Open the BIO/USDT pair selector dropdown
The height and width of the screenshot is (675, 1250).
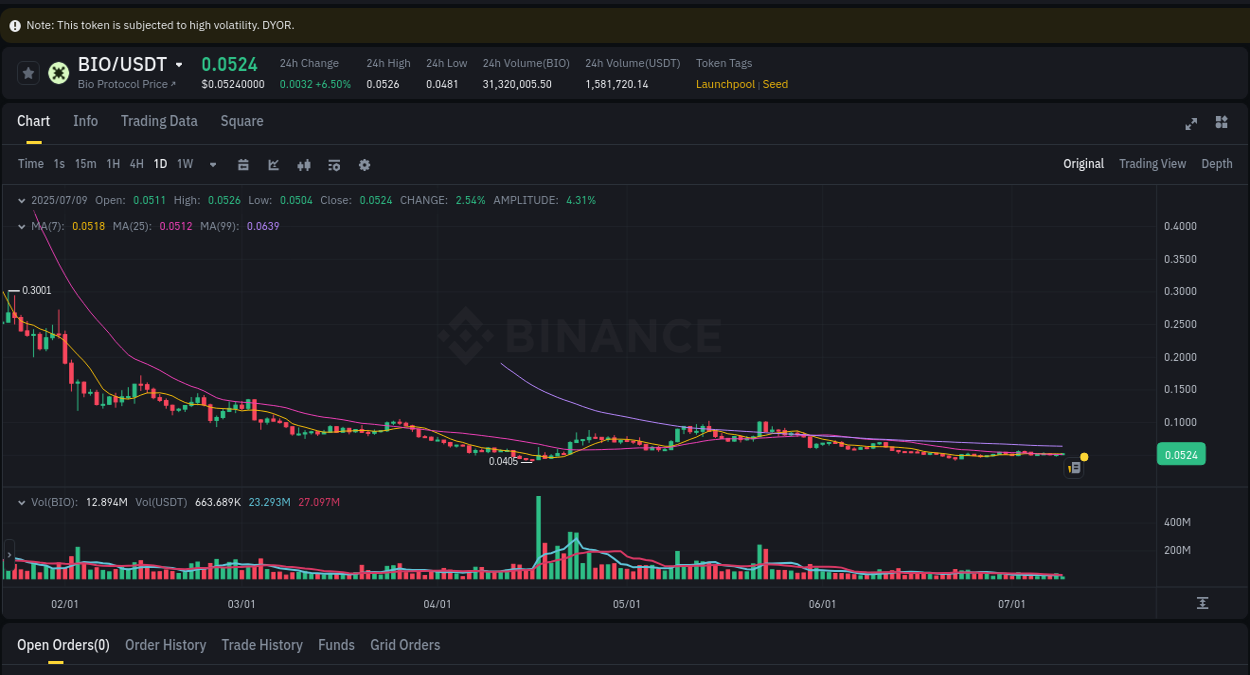coord(178,64)
